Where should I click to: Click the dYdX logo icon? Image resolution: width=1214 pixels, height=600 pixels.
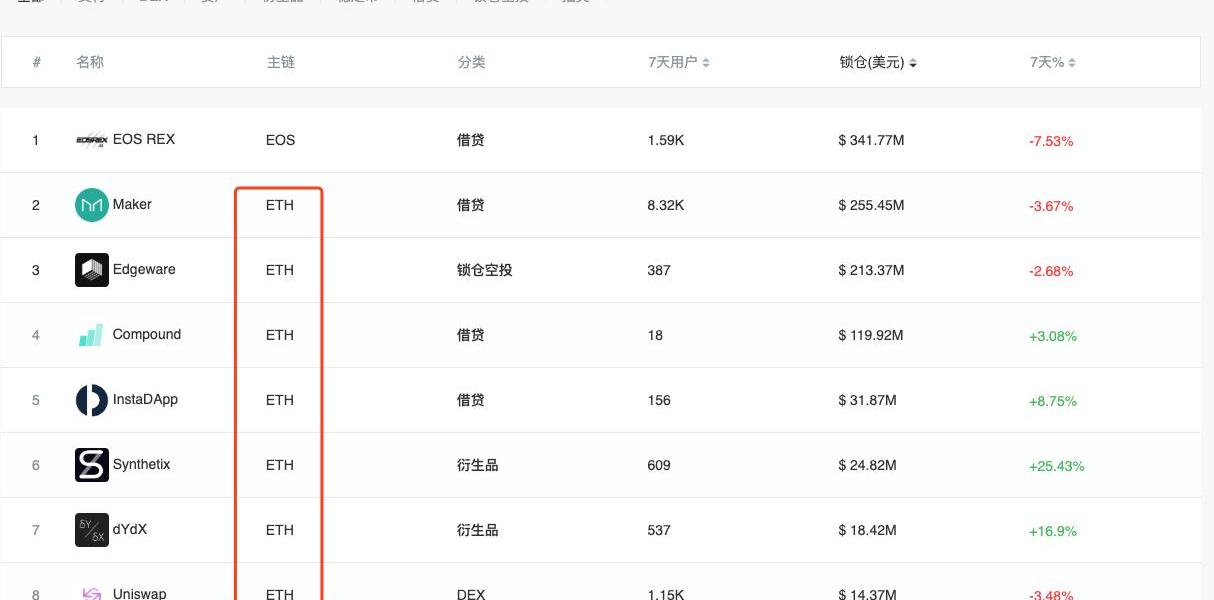pyautogui.click(x=92, y=530)
